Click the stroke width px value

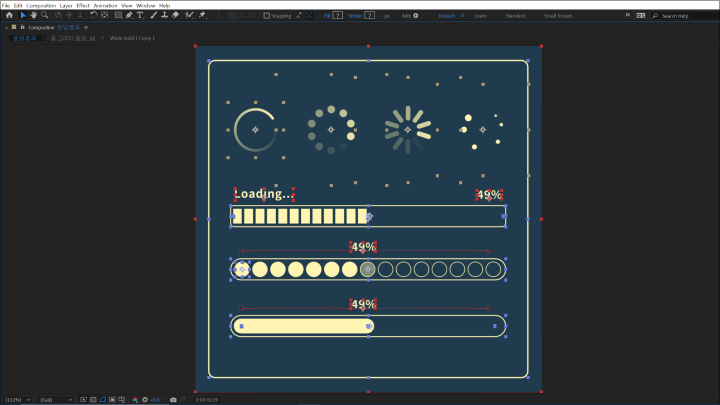pyautogui.click(x=385, y=16)
